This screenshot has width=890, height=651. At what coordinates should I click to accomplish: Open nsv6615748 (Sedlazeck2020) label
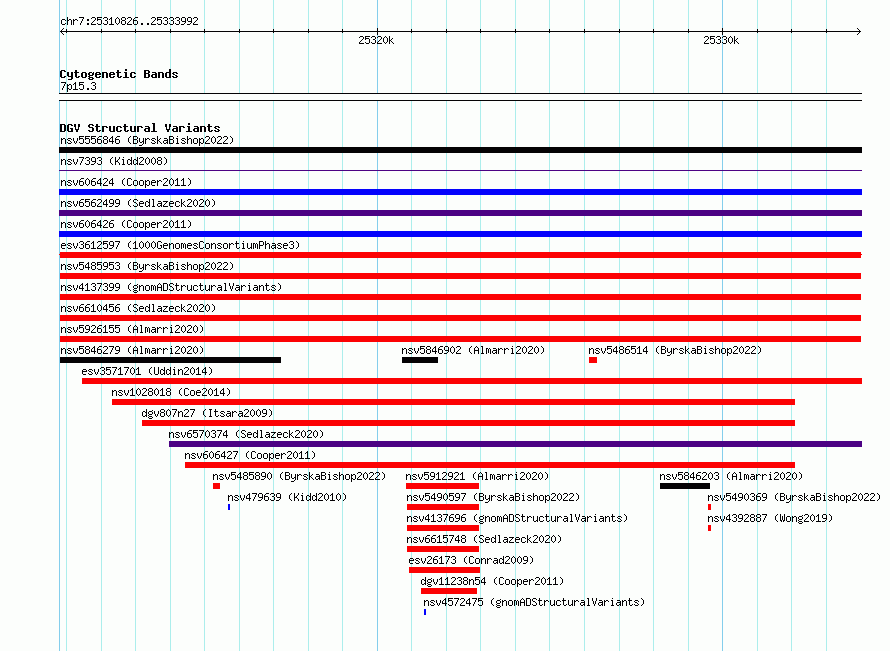click(484, 539)
